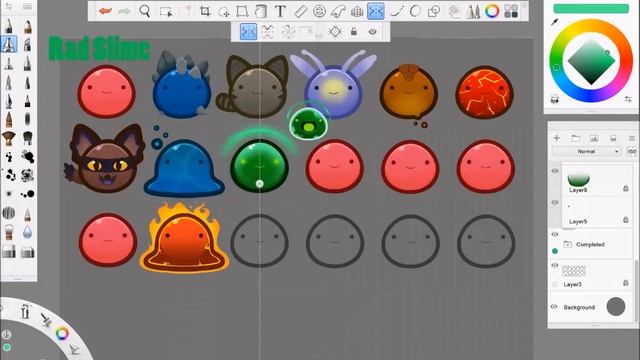Hide Layer3 with its eye icon
The height and width of the screenshot is (360, 640).
pyautogui.click(x=555, y=265)
